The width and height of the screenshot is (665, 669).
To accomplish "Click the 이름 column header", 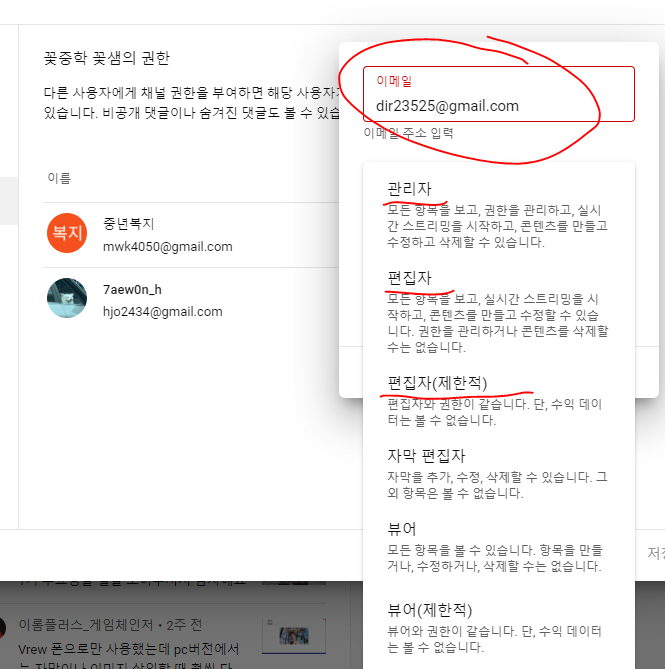I will coord(59,178).
